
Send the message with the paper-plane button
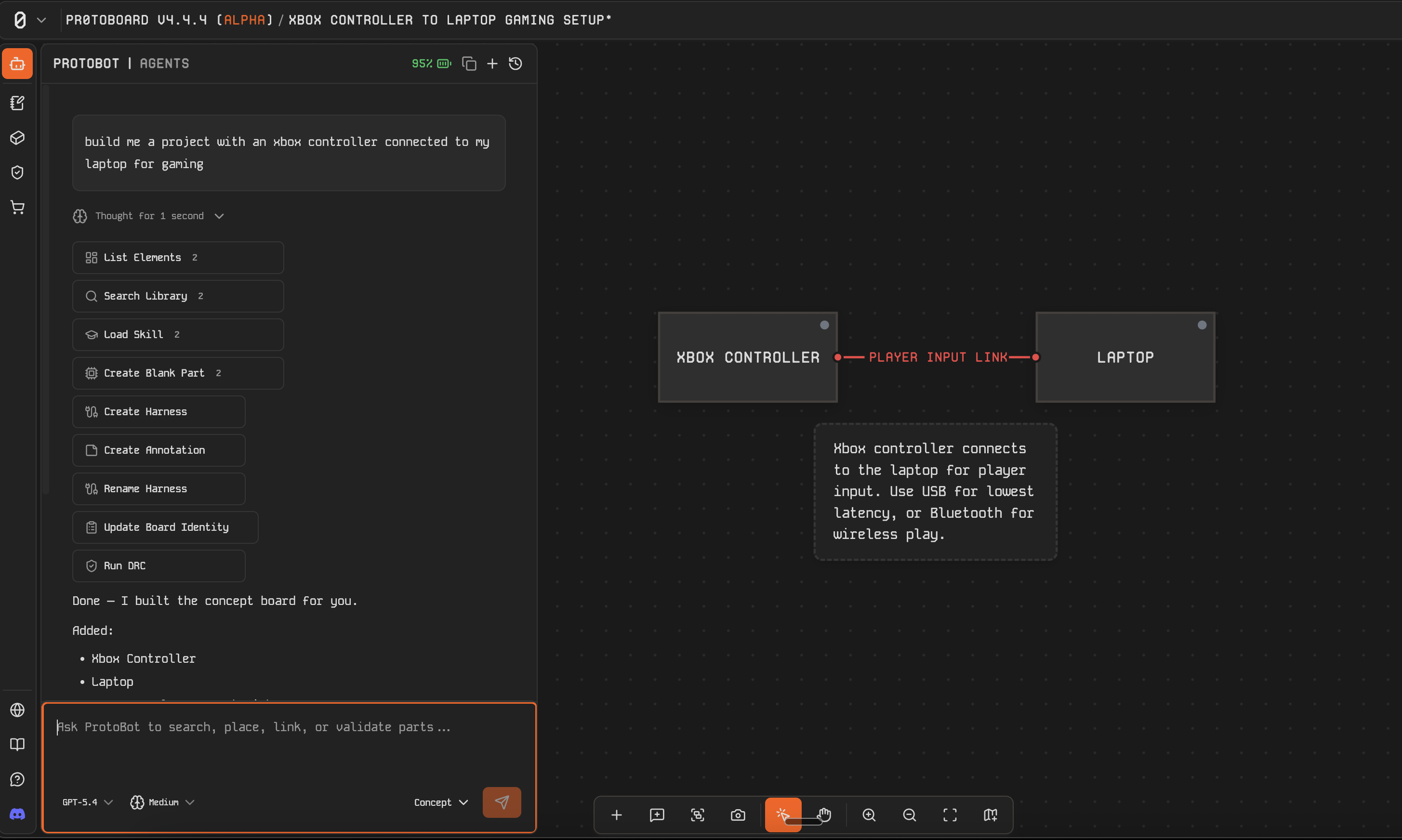[x=502, y=802]
